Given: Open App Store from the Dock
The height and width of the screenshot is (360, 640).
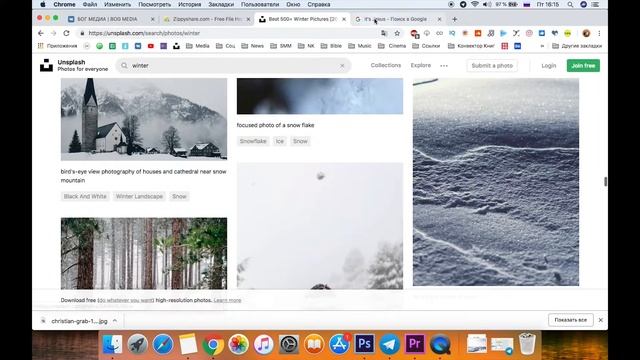Looking at the screenshot, I should [x=339, y=344].
